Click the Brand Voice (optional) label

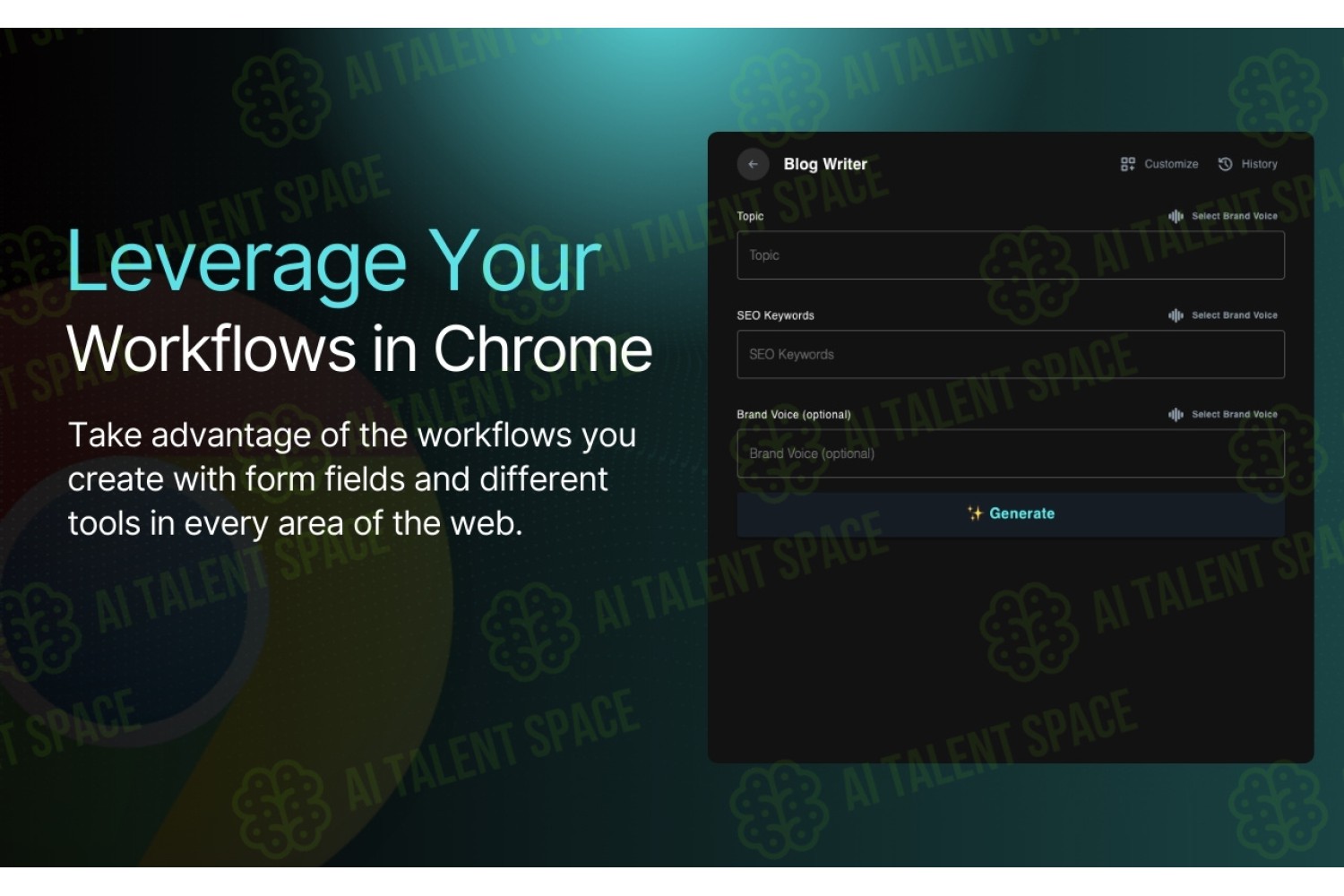[x=794, y=414]
